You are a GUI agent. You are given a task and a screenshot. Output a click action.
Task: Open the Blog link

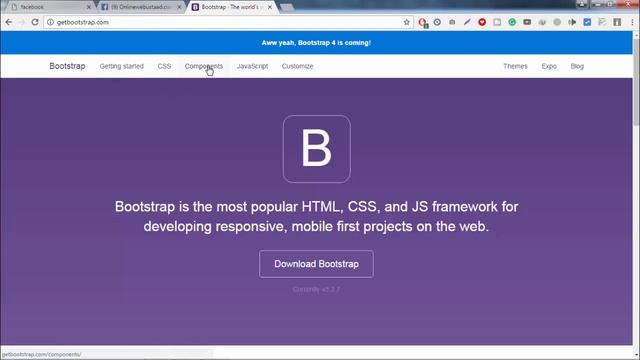point(577,66)
